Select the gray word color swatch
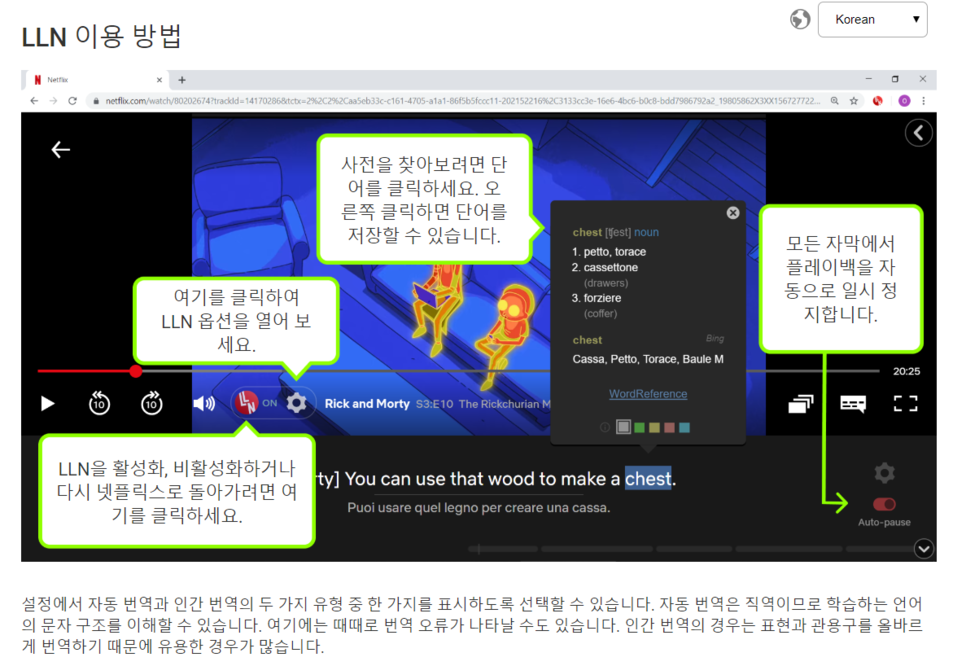Screen dimensions: 966x666 (623, 426)
